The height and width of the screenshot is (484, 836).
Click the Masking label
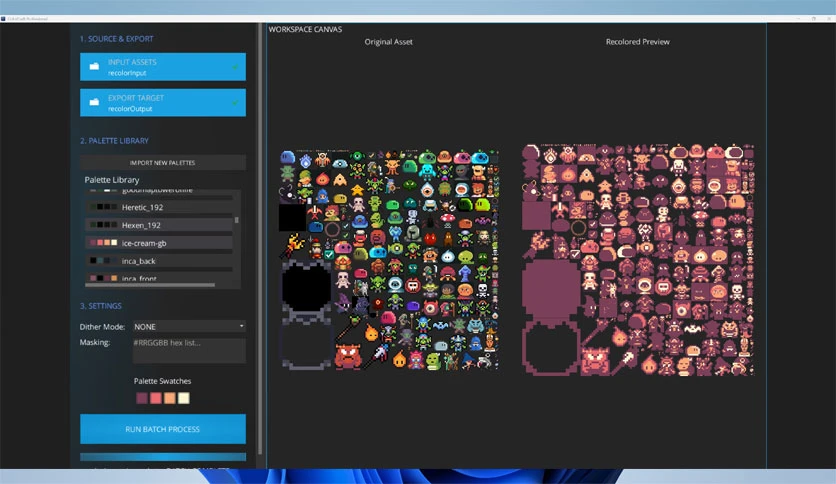[95, 342]
